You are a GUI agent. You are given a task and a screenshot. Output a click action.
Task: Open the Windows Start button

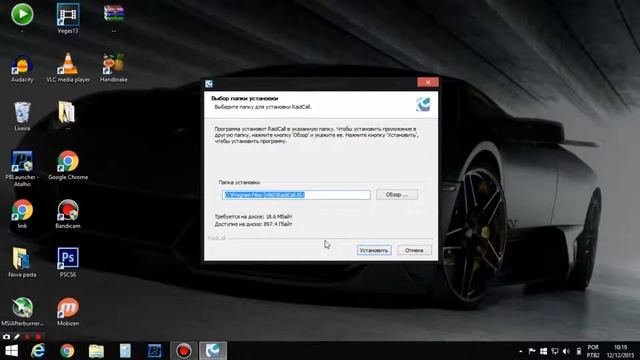click(11, 351)
